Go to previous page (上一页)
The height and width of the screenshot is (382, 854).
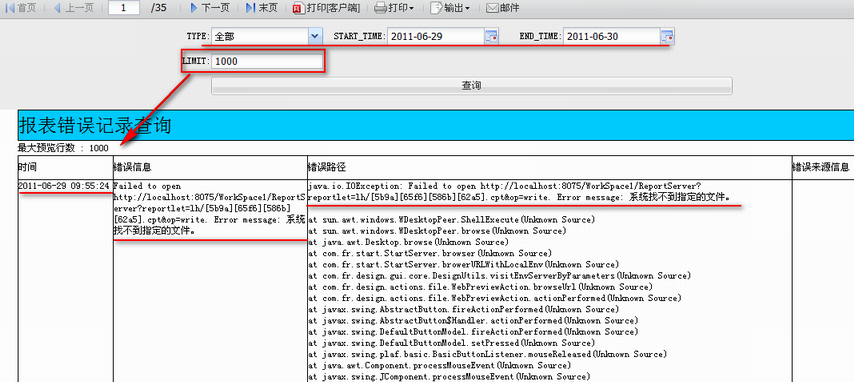[x=74, y=8]
